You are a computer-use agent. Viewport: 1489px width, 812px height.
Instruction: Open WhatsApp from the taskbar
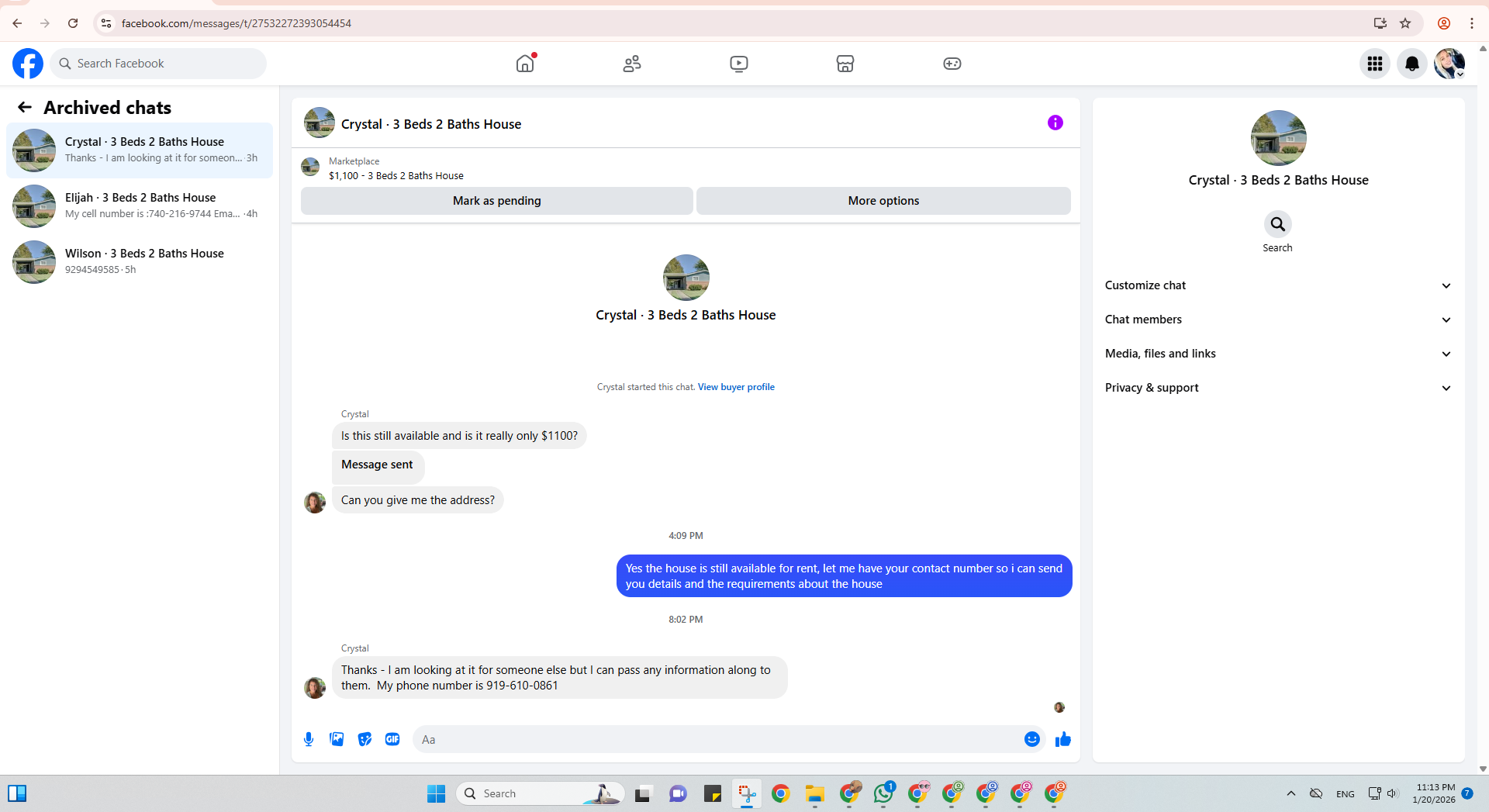(x=883, y=793)
